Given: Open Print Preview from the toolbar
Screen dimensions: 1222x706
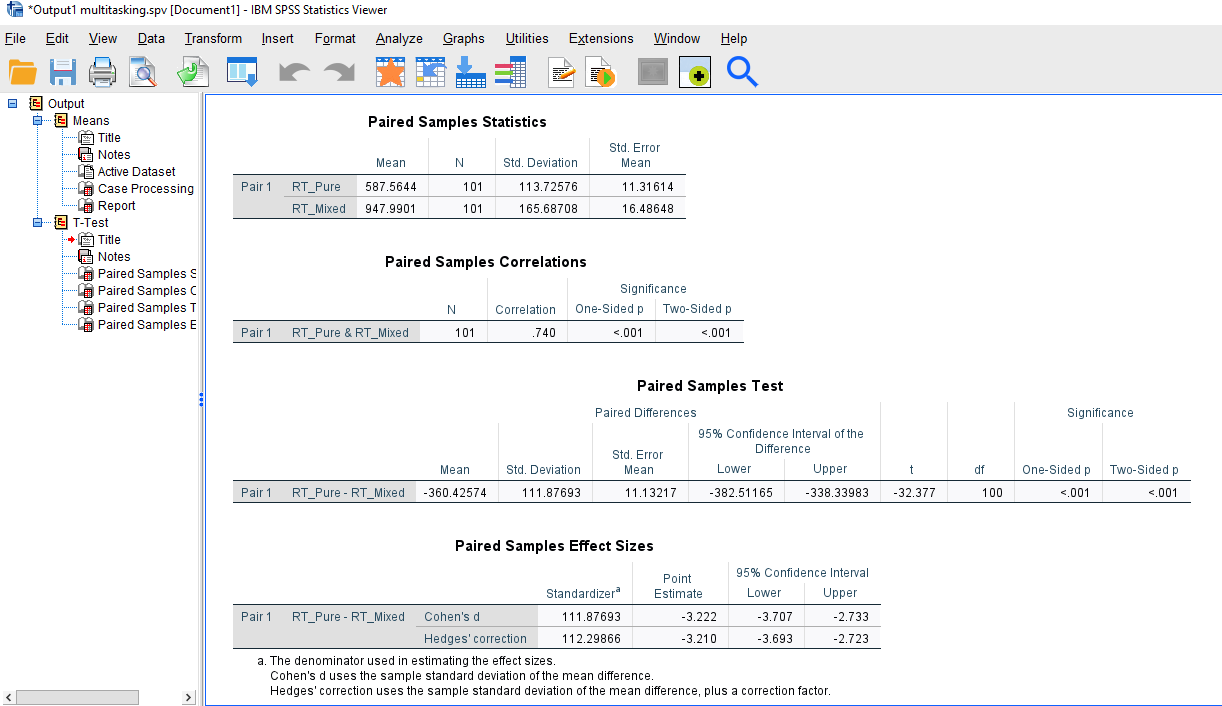Looking at the screenshot, I should click(143, 72).
